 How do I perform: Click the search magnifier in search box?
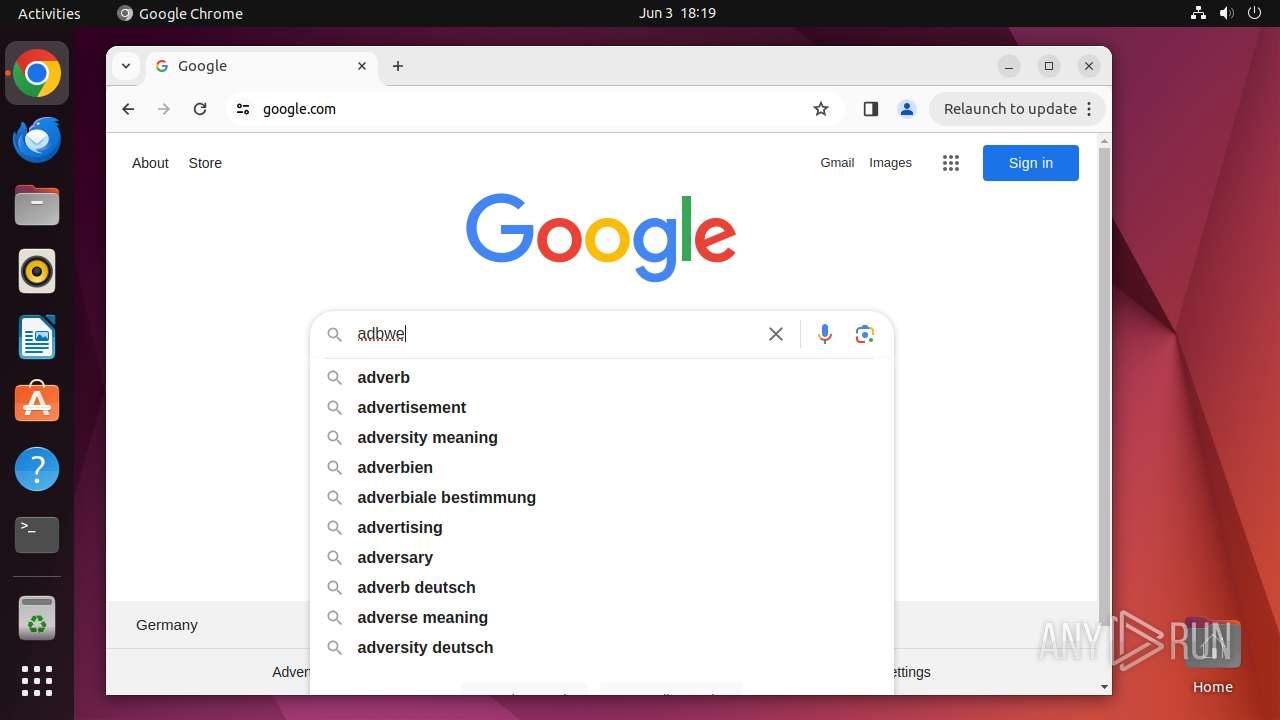335,334
